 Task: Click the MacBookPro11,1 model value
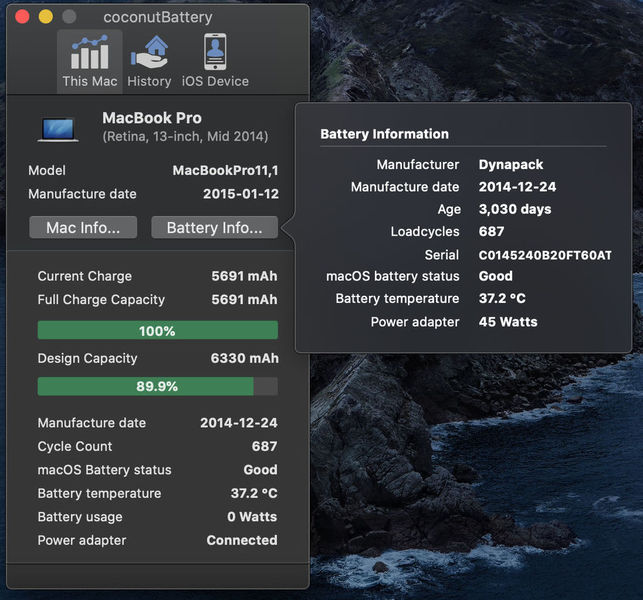pyautogui.click(x=225, y=171)
